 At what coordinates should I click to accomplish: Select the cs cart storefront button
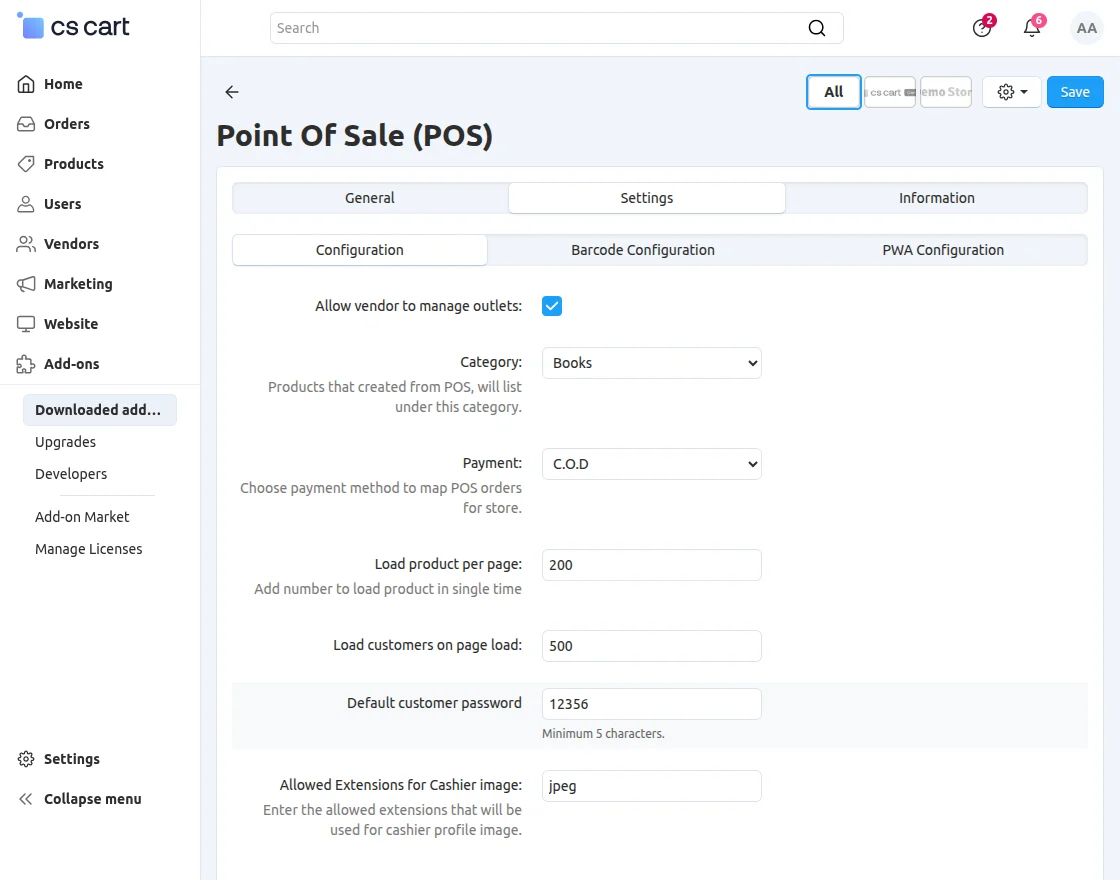[889, 92]
